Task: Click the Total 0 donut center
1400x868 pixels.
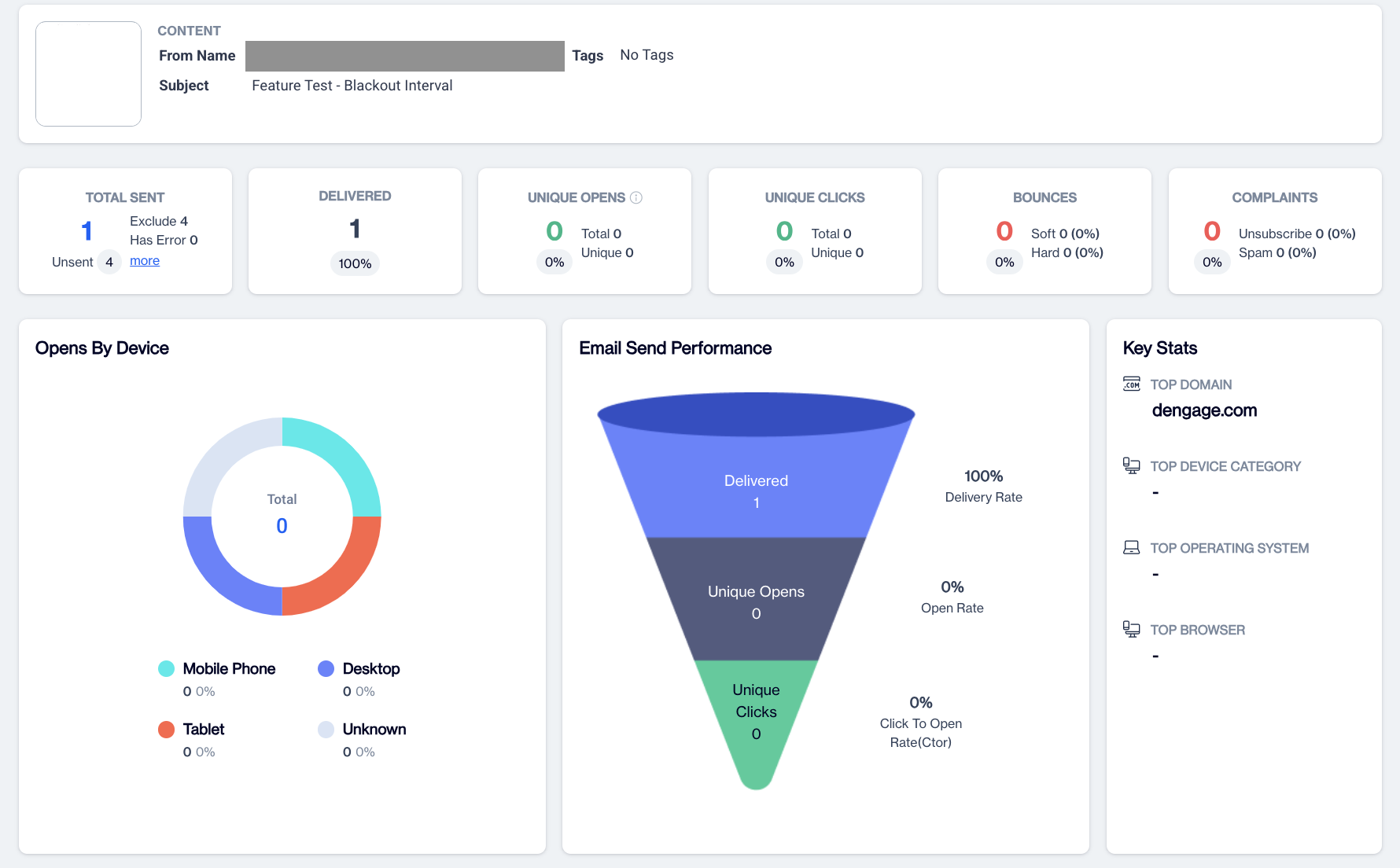Action: (282, 516)
